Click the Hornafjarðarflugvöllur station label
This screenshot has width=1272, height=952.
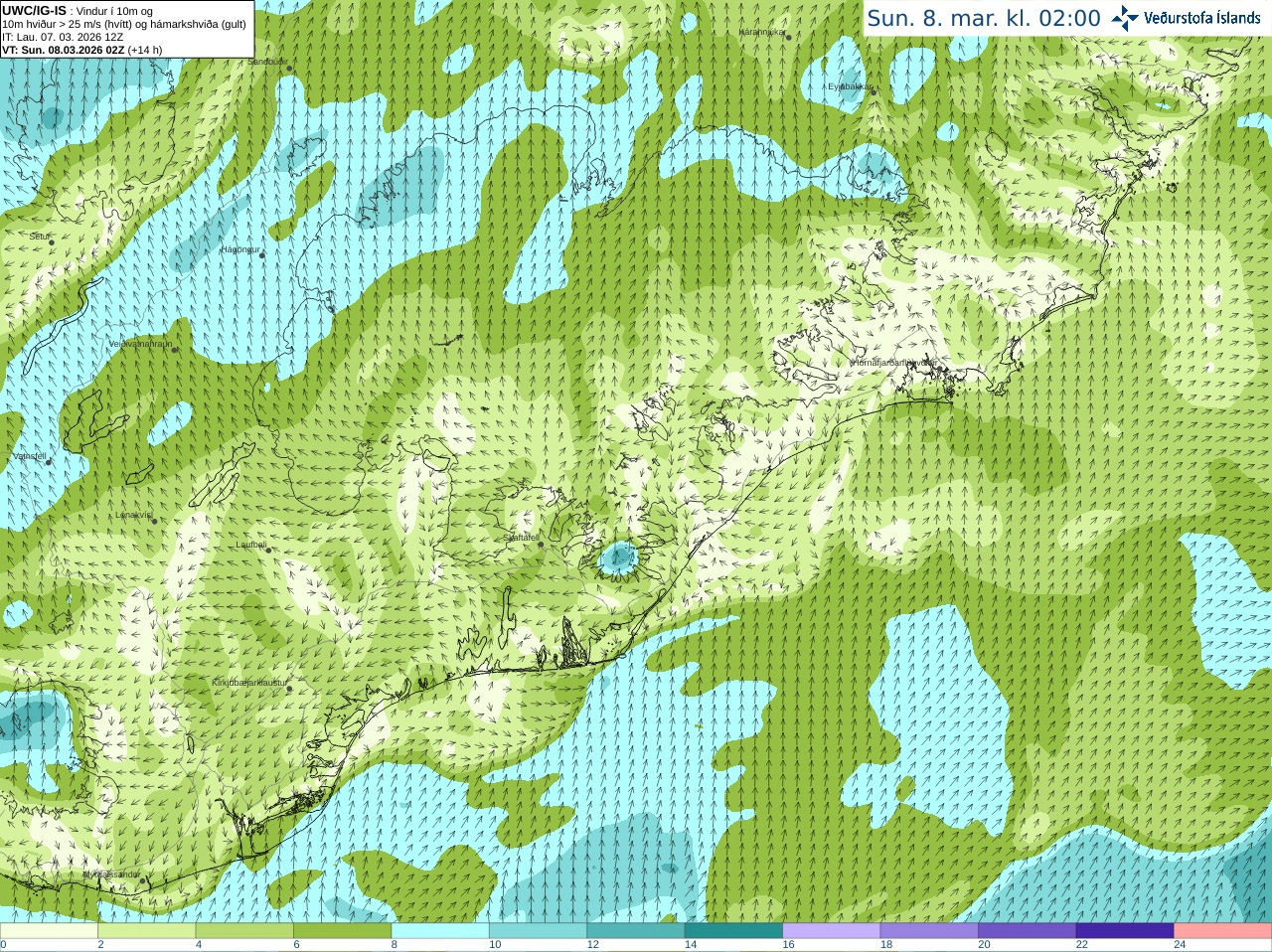pyautogui.click(x=893, y=363)
